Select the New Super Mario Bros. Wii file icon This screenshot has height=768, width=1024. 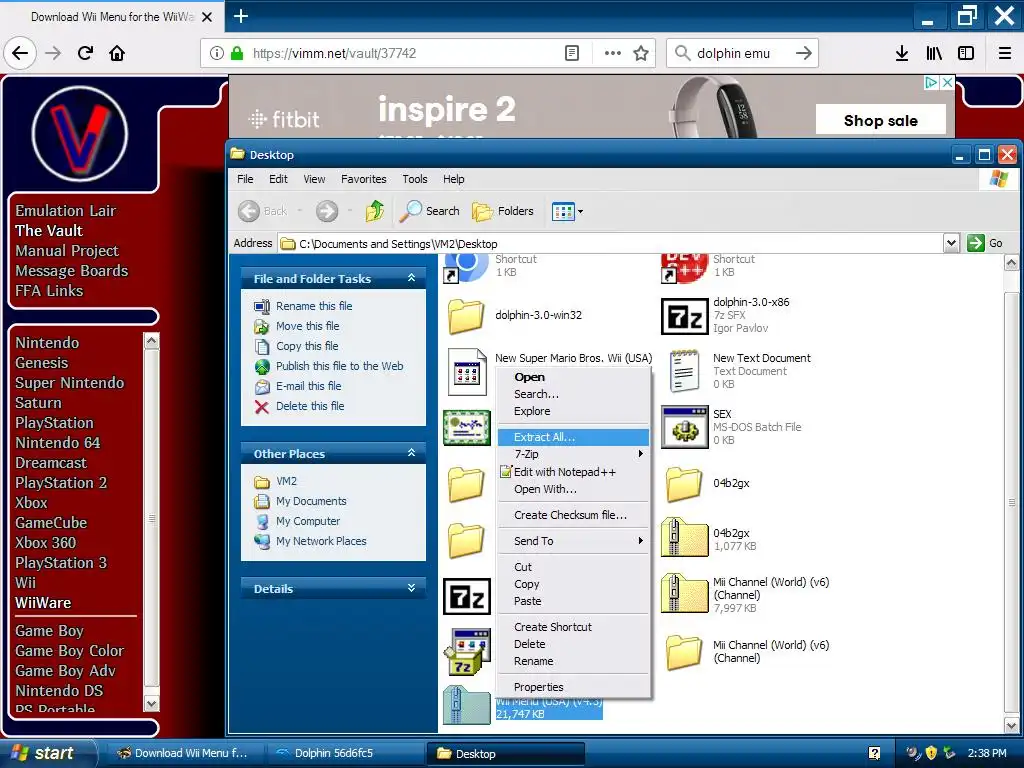[x=467, y=372]
